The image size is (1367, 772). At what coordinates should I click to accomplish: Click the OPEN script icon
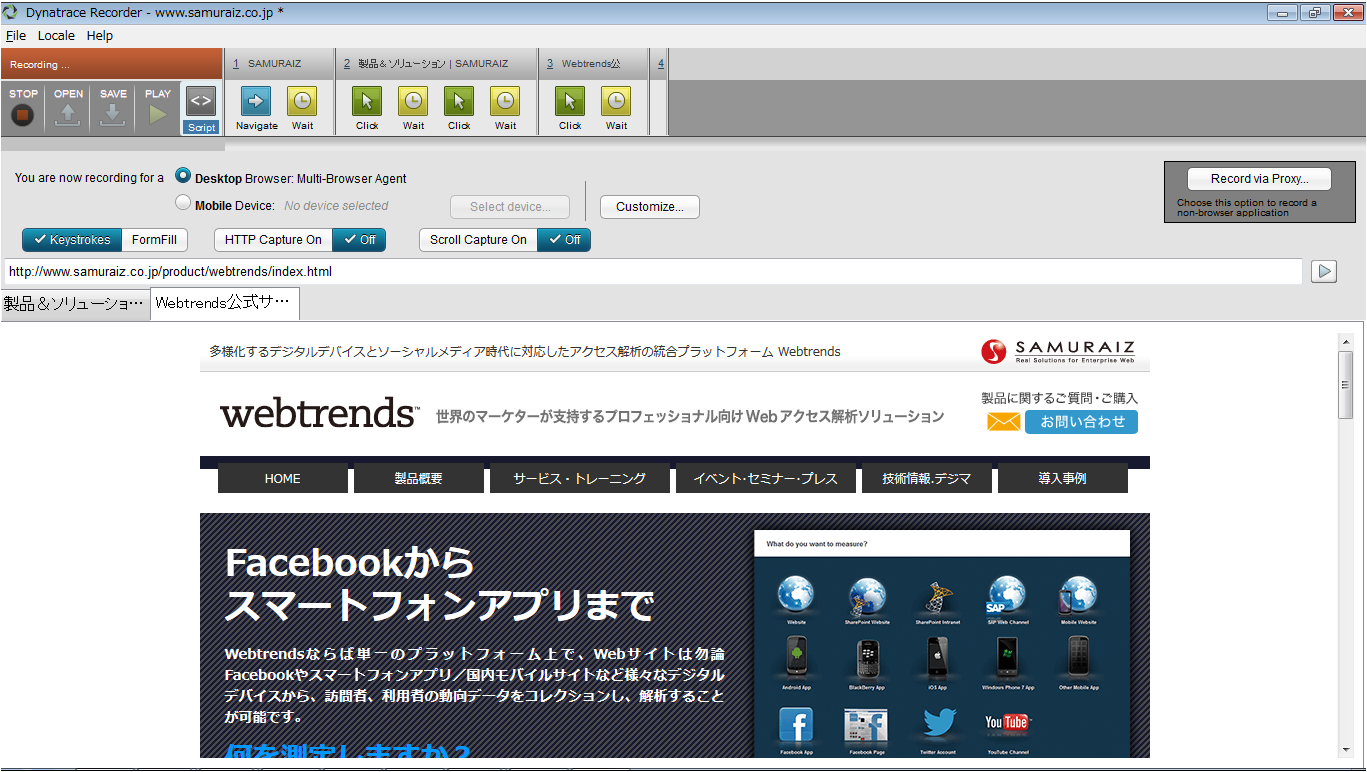(68, 114)
